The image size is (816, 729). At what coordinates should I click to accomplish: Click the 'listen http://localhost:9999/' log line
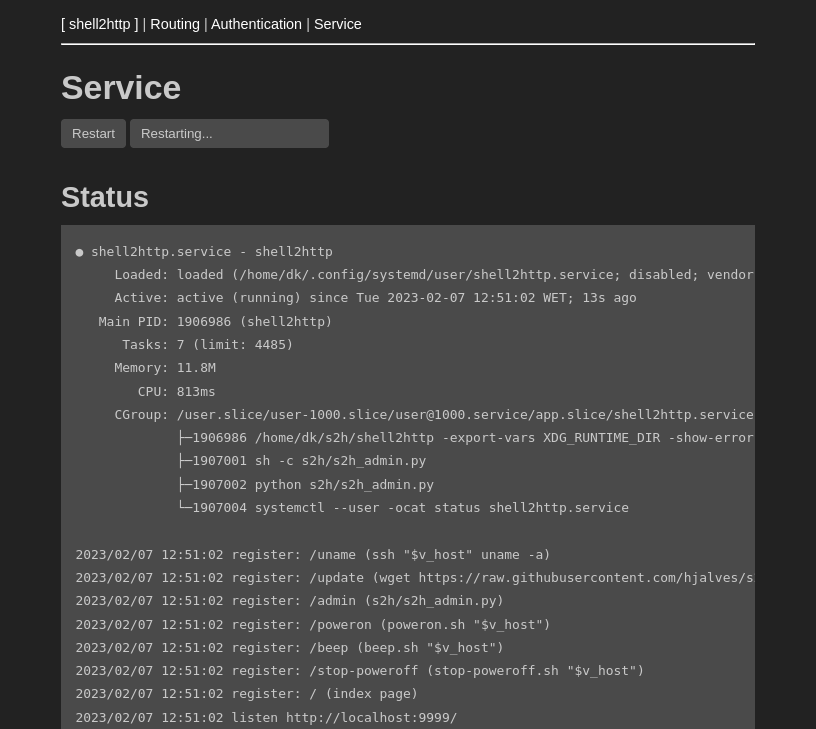(x=266, y=718)
